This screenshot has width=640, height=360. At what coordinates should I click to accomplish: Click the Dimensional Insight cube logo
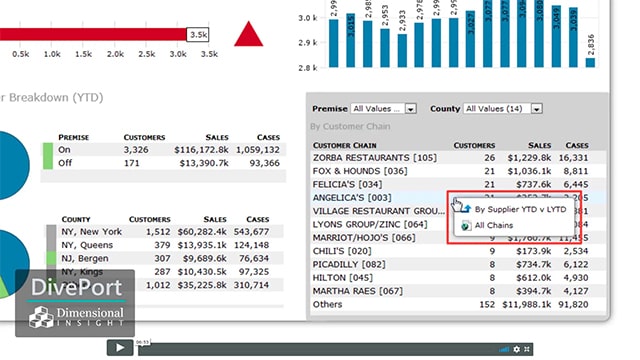(41, 317)
